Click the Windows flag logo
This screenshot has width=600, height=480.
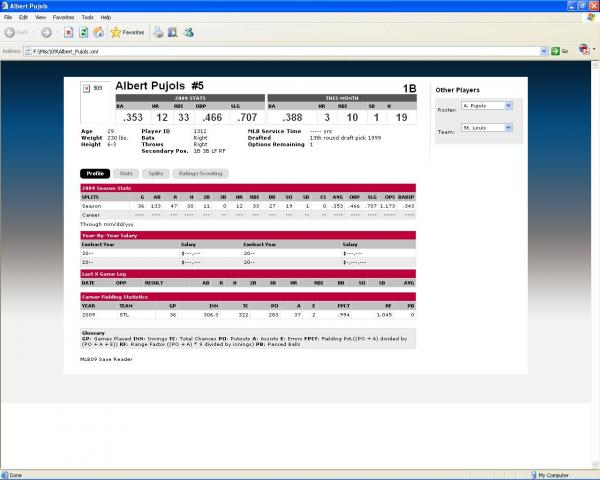(x=591, y=17)
